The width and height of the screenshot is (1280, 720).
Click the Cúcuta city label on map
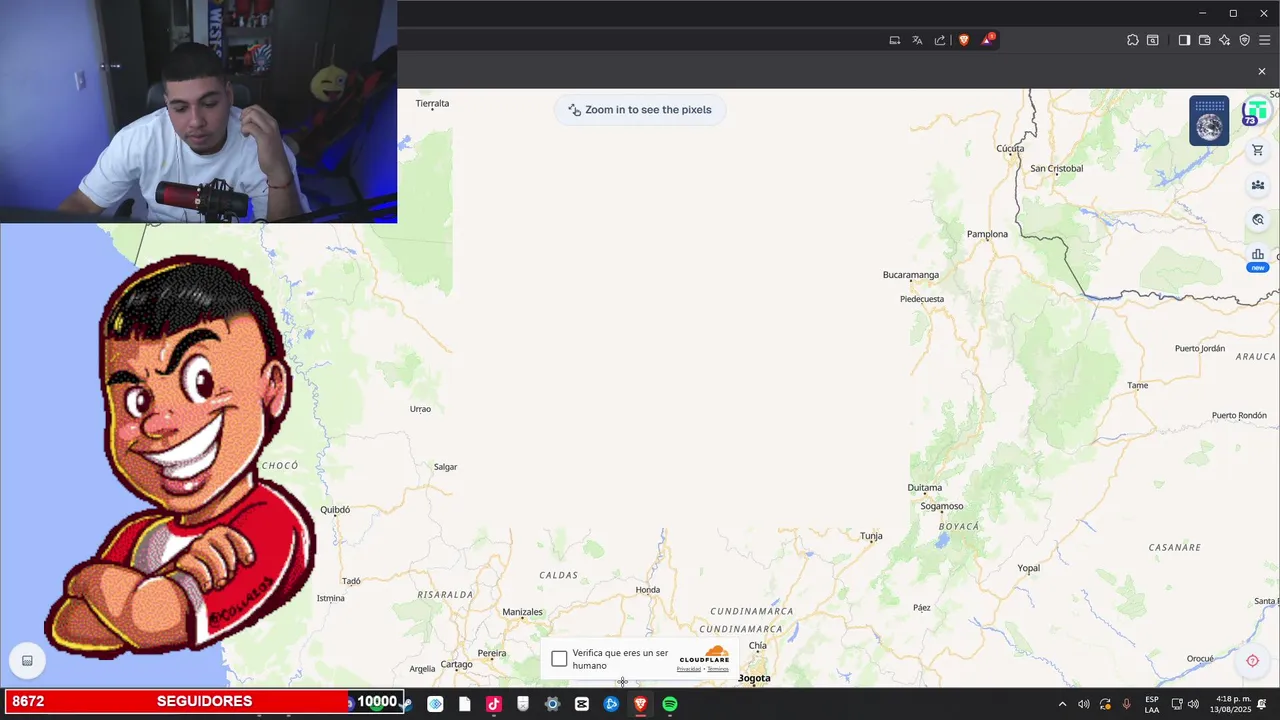1010,149
